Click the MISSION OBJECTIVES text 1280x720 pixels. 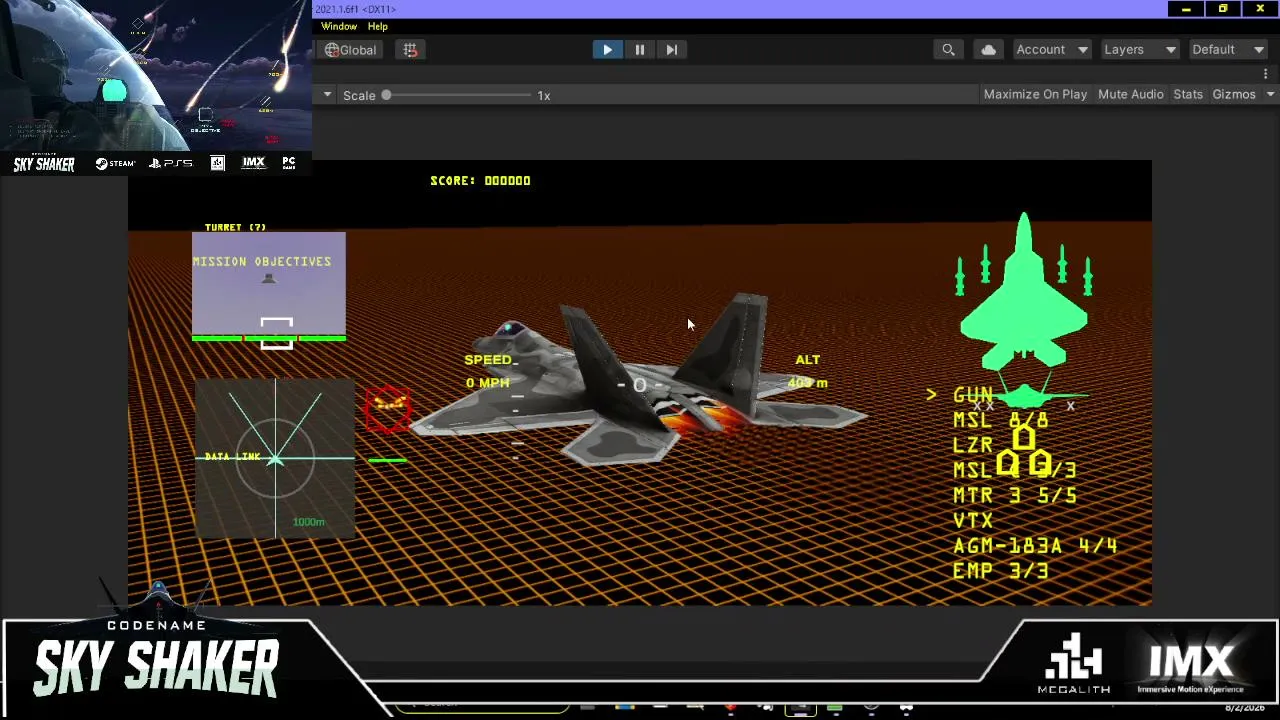point(262,261)
